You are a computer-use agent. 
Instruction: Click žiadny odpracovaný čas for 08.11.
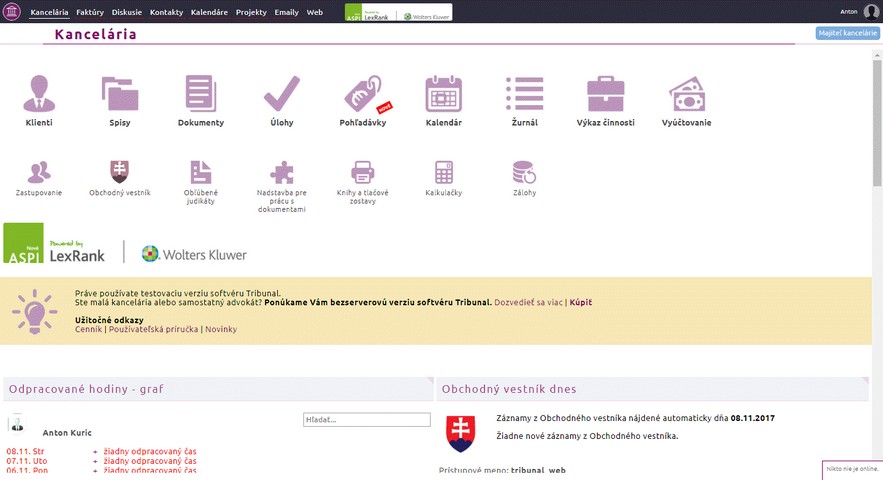(x=150, y=451)
